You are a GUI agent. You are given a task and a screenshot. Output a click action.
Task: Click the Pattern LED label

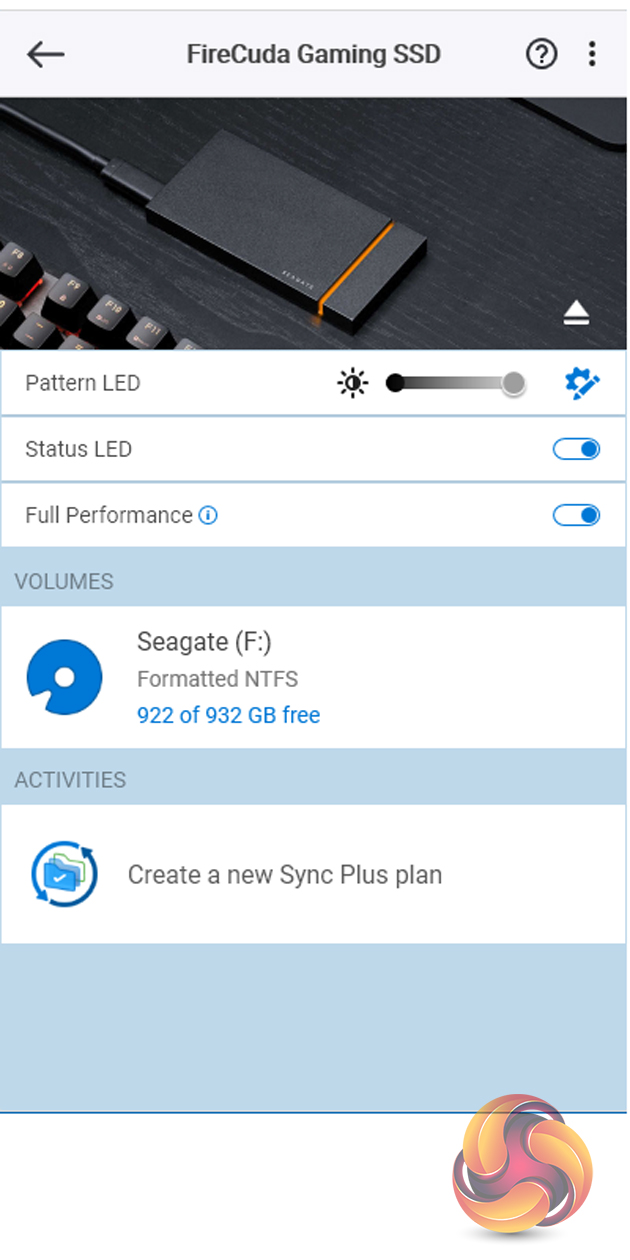pyautogui.click(x=83, y=383)
